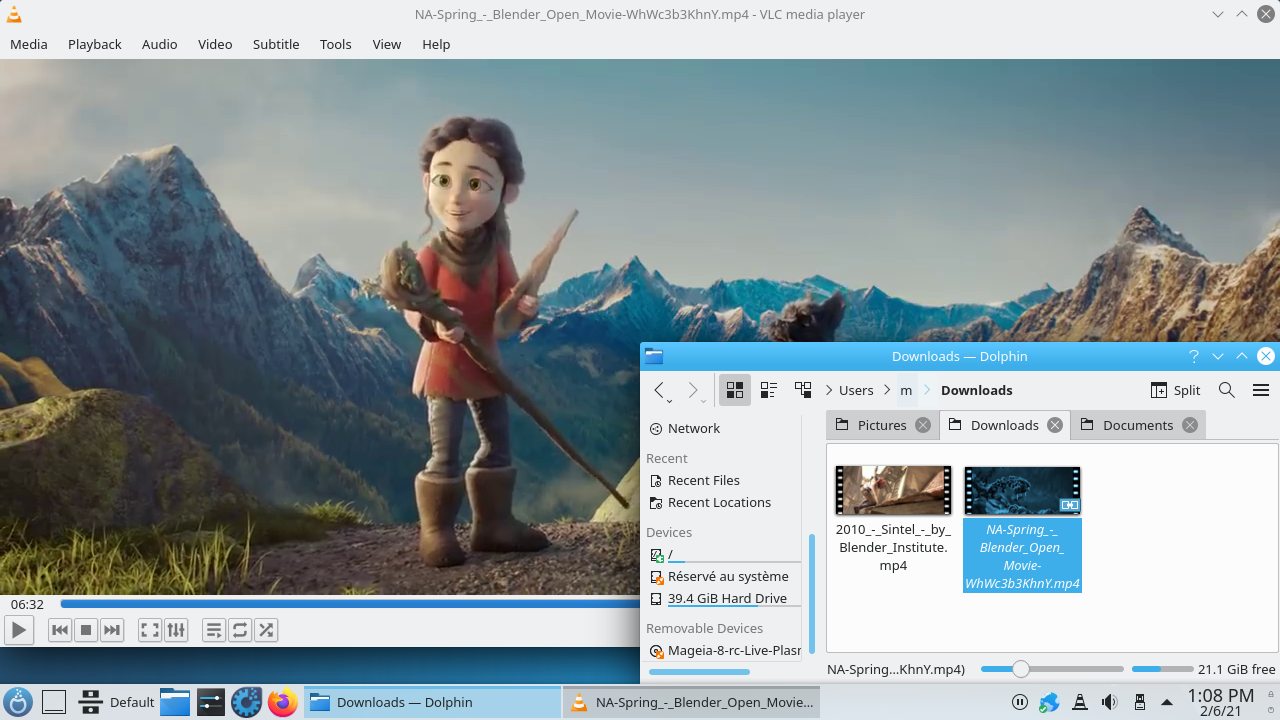Switch Dolphin to details tree view
The width and height of the screenshot is (1280, 720).
803,390
